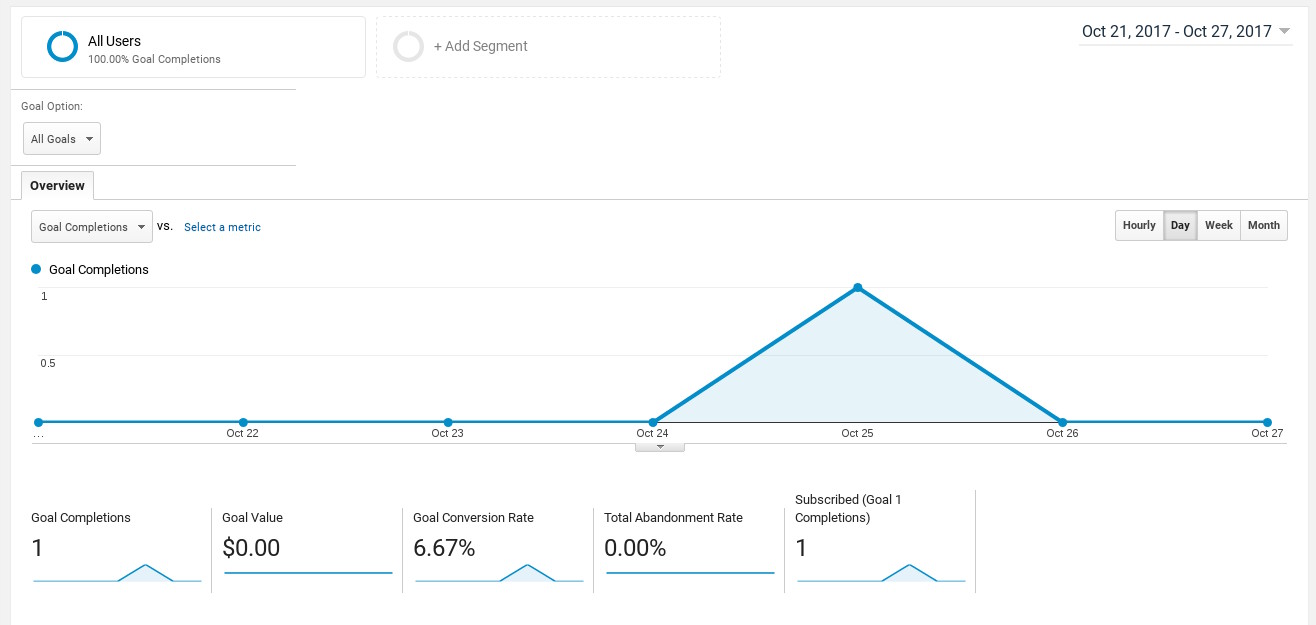Viewport: 1316px width, 625px height.
Task: Select the Day granularity button
Action: click(1180, 225)
